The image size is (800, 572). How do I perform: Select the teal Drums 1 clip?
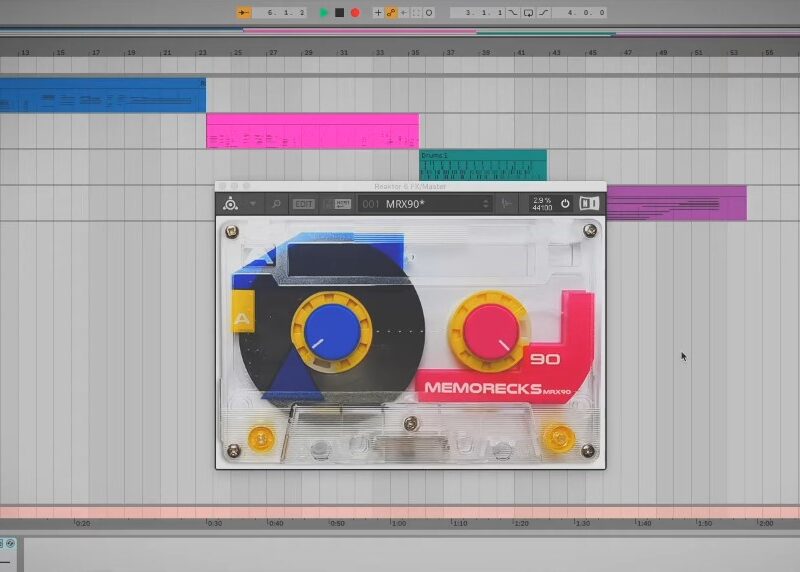pyautogui.click(x=482, y=166)
